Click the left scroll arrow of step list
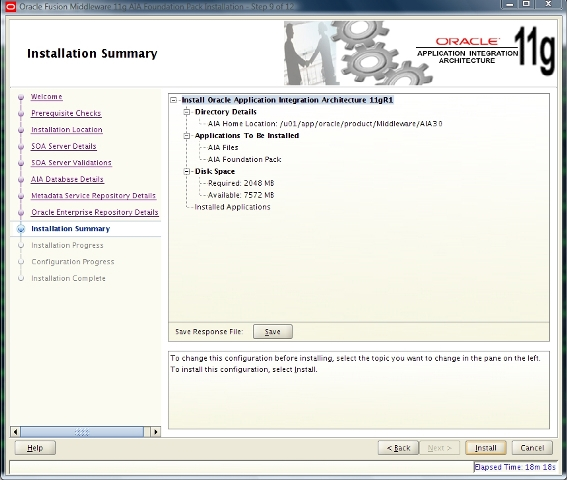 coord(15,432)
